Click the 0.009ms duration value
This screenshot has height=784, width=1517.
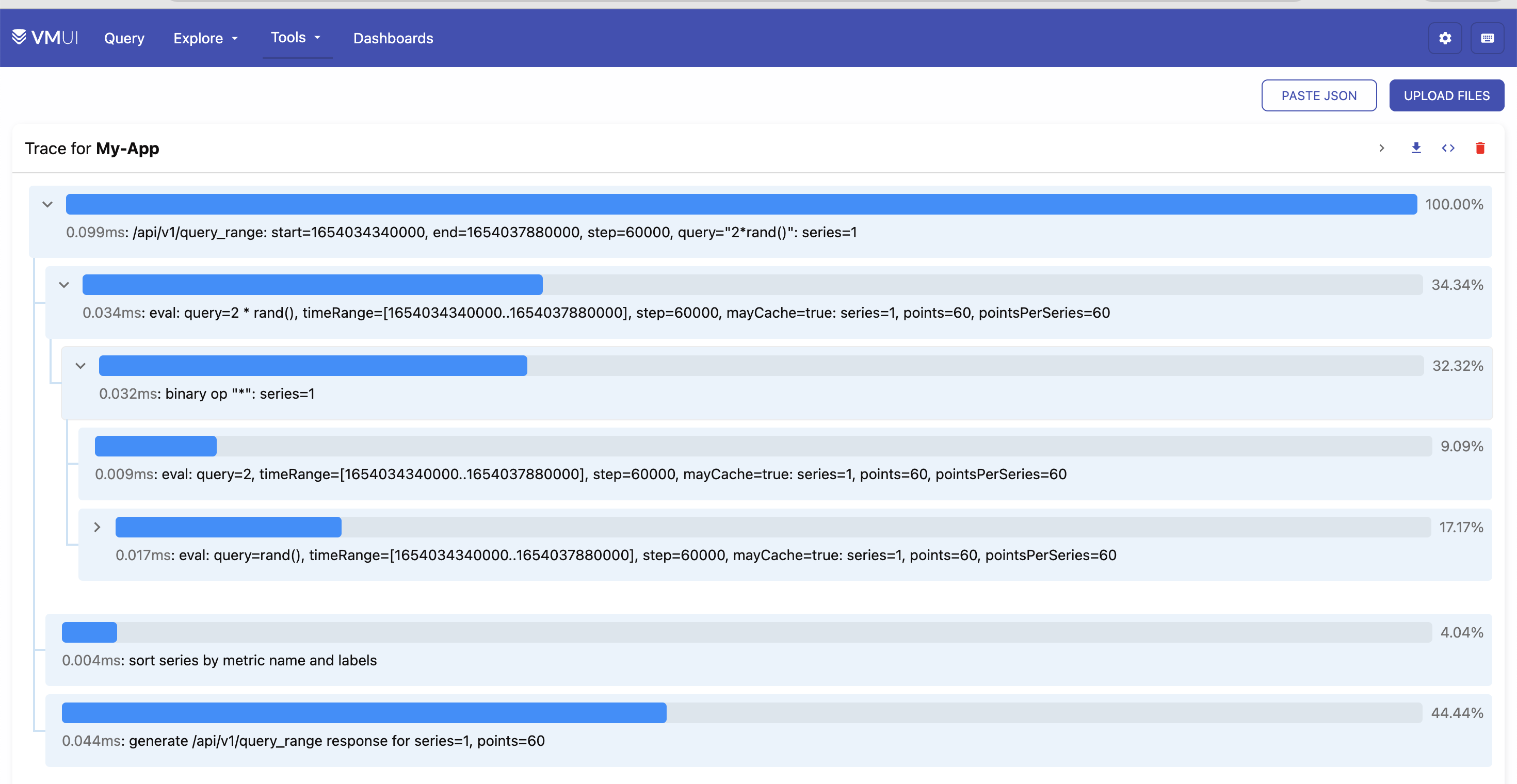[x=124, y=475]
